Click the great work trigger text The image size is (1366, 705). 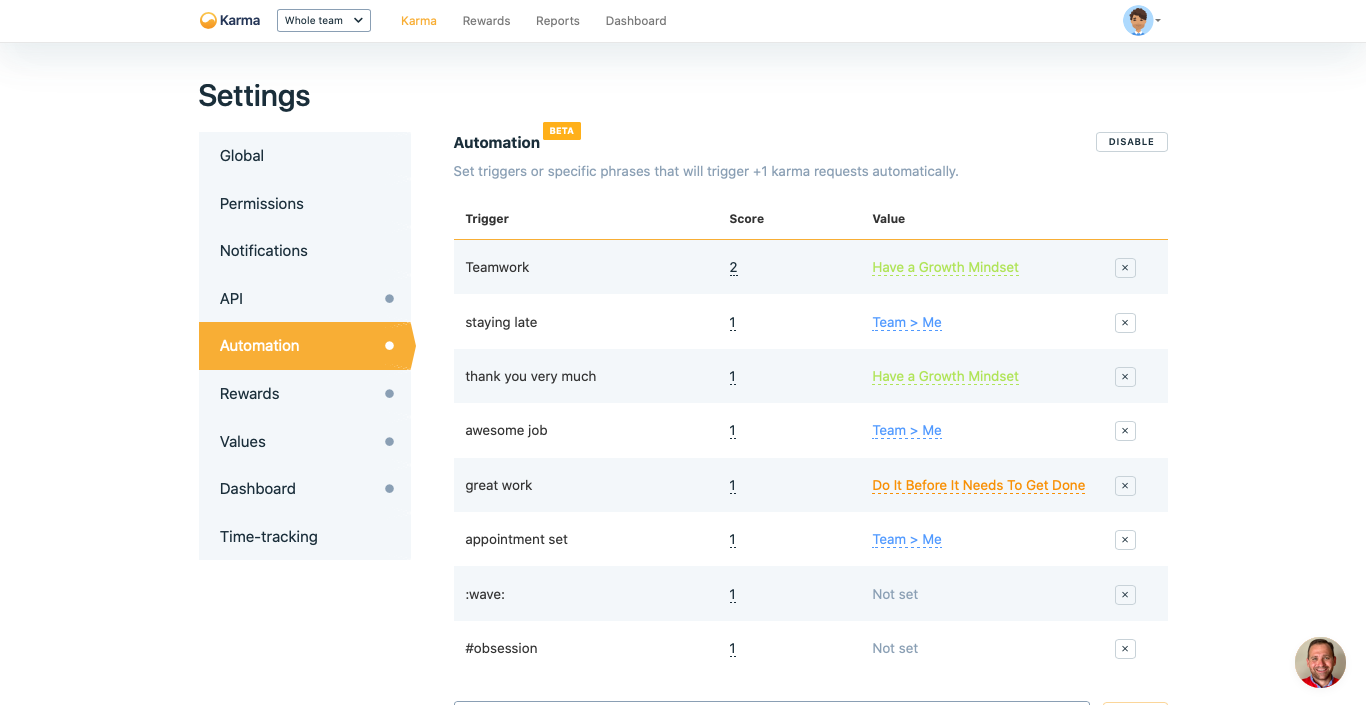(499, 486)
